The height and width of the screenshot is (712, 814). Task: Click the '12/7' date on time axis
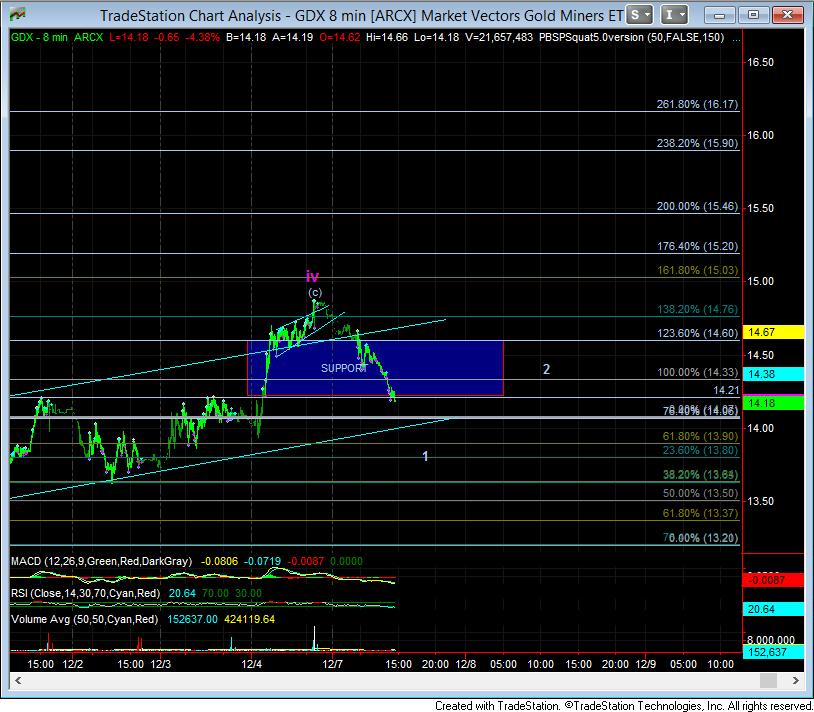click(x=333, y=664)
